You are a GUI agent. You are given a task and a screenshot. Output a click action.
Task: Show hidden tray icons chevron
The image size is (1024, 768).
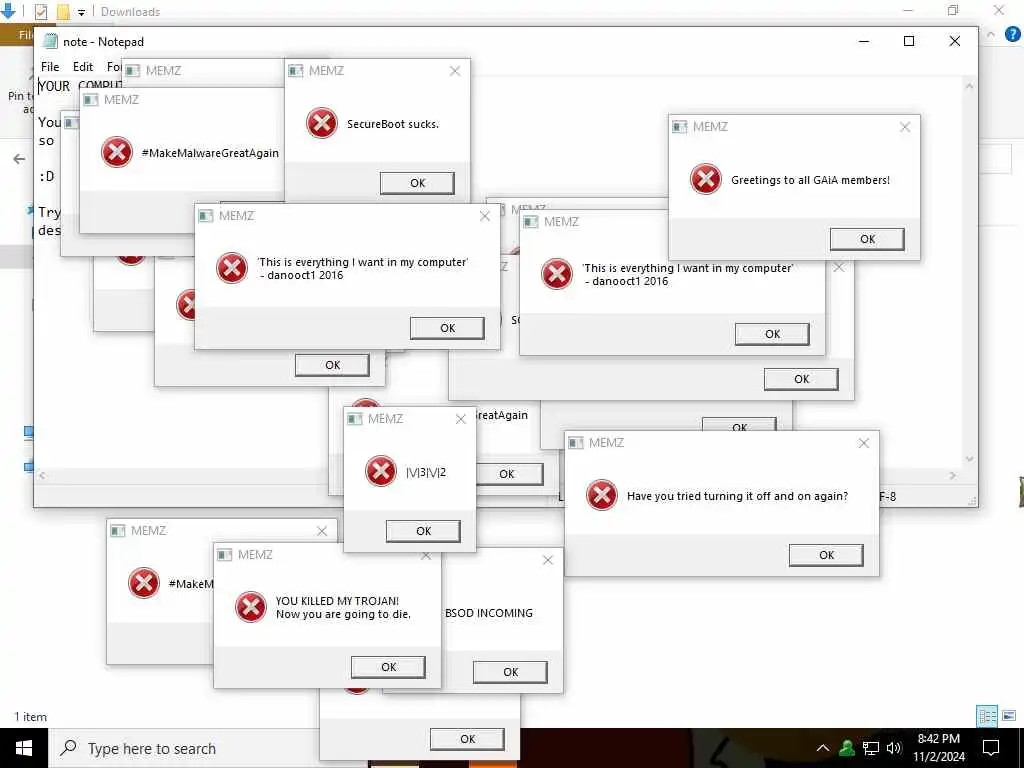(x=823, y=748)
